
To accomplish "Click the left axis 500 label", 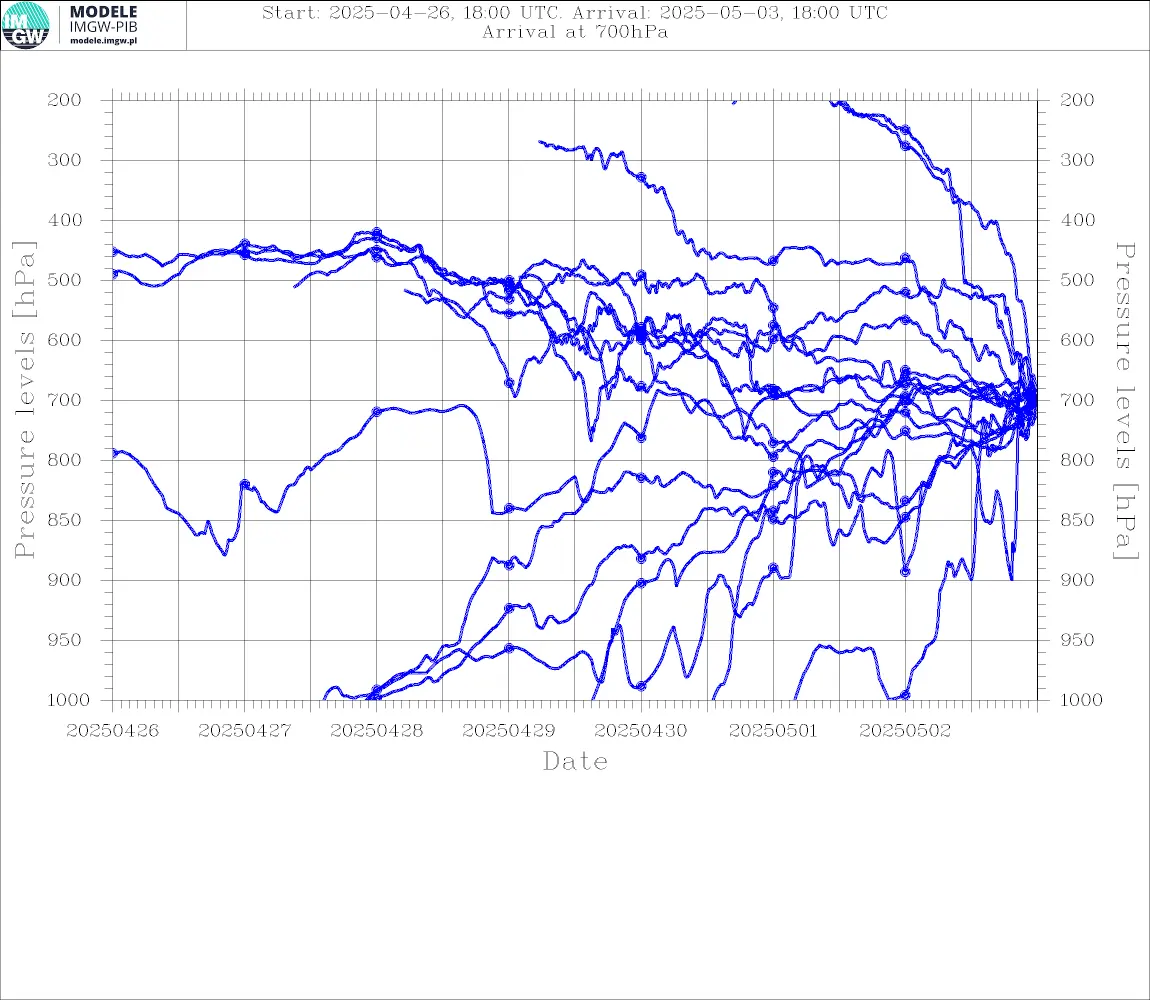I will pos(65,280).
